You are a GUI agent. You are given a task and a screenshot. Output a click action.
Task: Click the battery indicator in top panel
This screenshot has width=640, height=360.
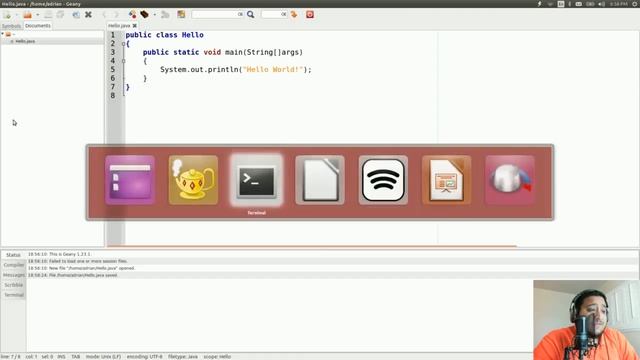pos(590,4)
